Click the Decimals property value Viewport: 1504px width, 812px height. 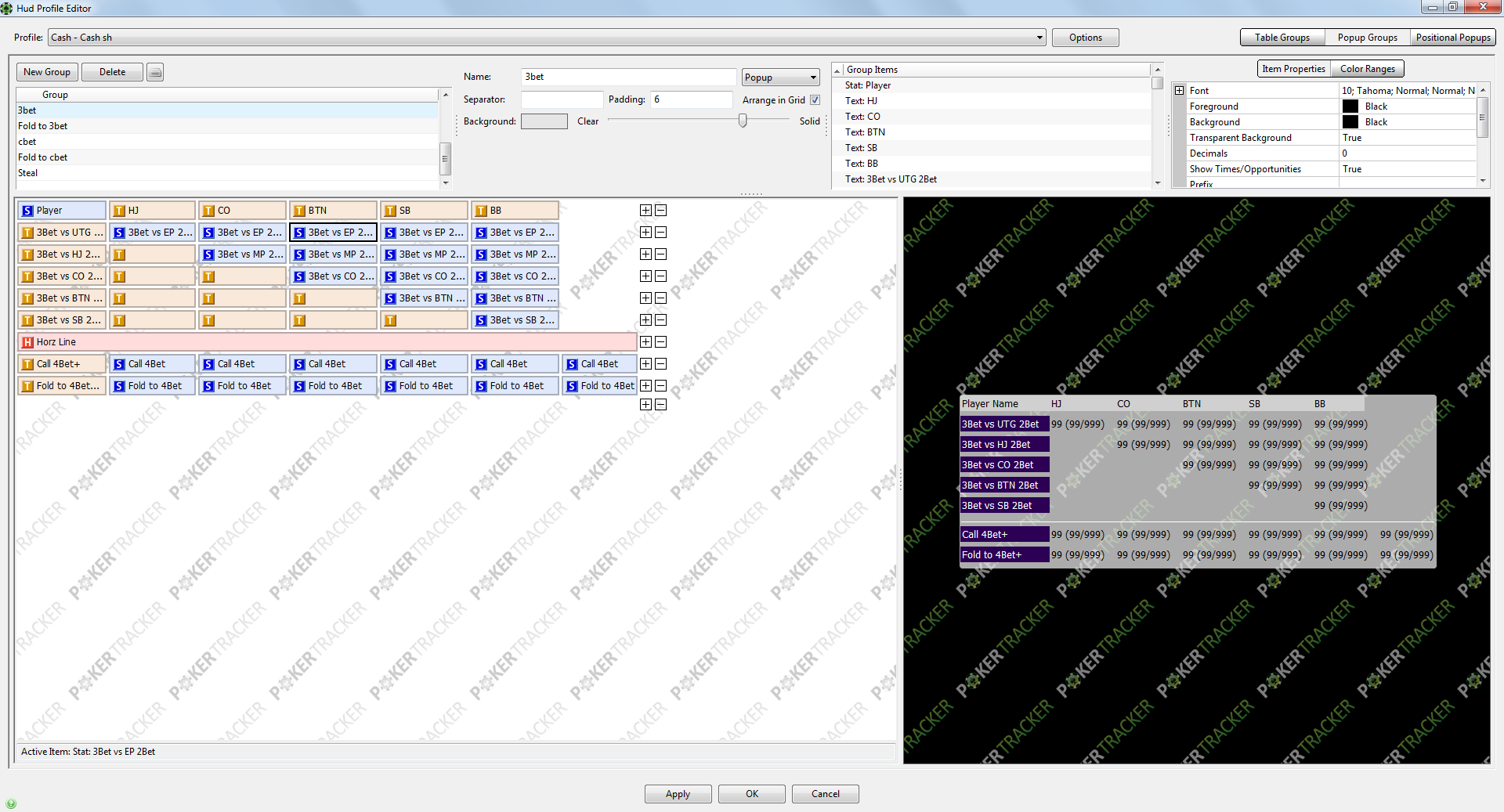coord(1408,153)
